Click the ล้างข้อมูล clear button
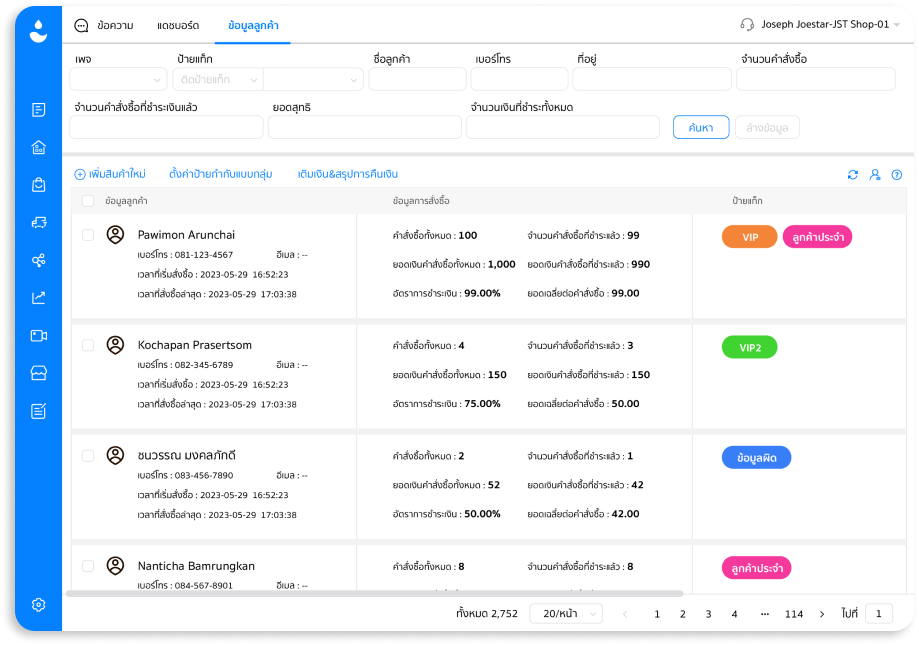 point(767,127)
